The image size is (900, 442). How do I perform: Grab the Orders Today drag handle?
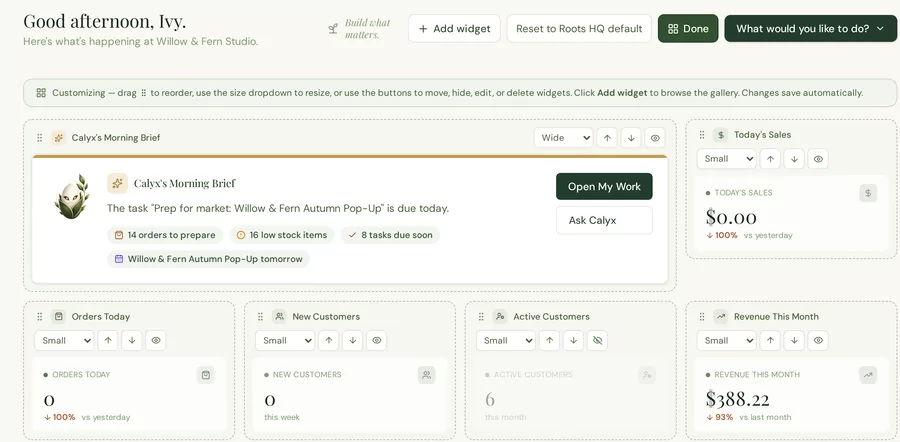tap(40, 317)
